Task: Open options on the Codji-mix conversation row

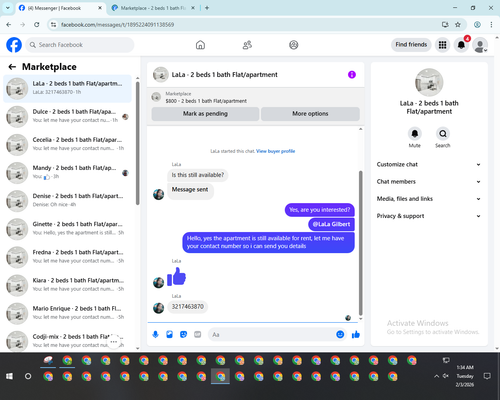Action: (x=114, y=342)
